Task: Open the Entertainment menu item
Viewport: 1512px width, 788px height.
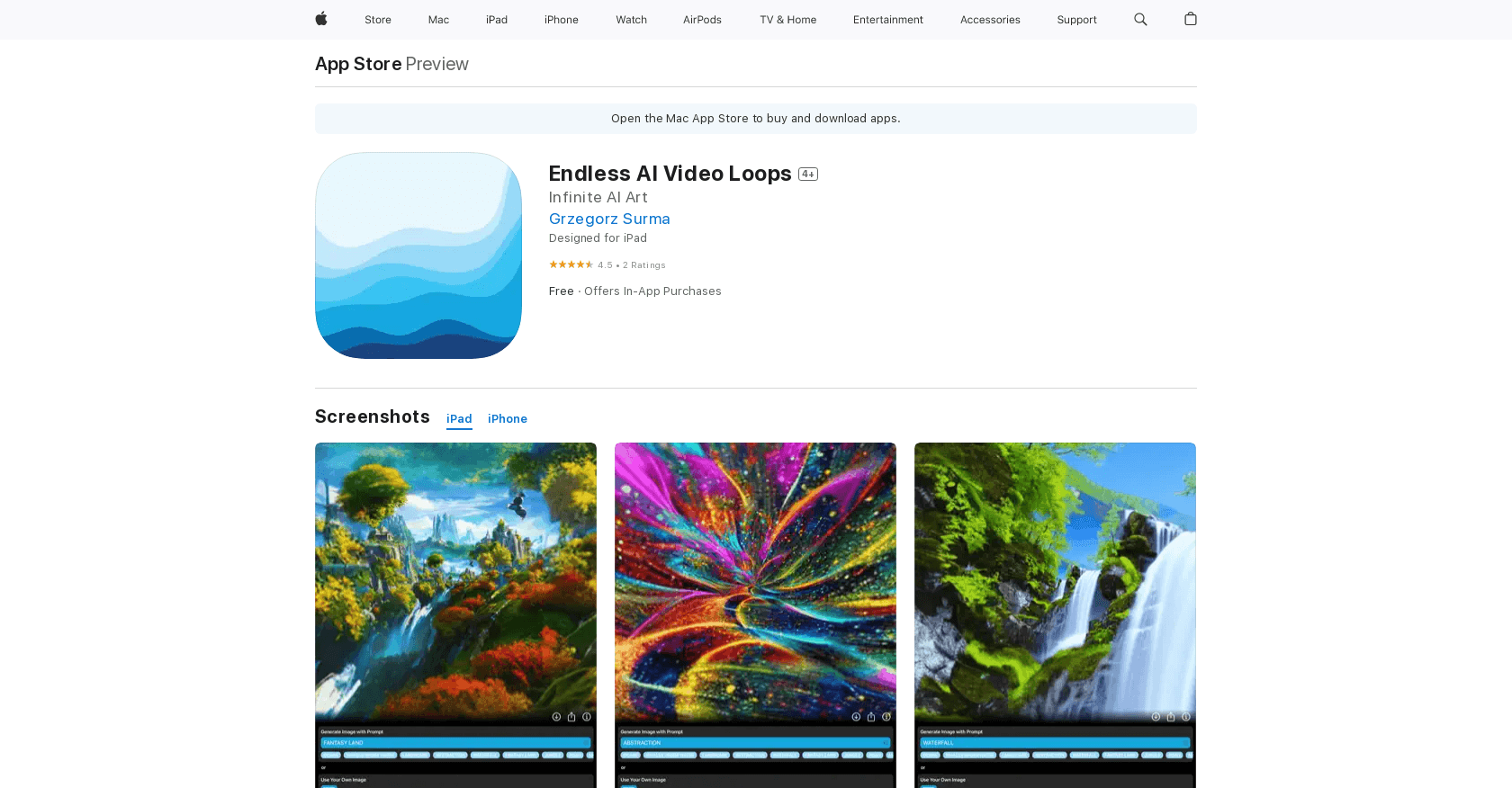Action: pyautogui.click(x=888, y=20)
